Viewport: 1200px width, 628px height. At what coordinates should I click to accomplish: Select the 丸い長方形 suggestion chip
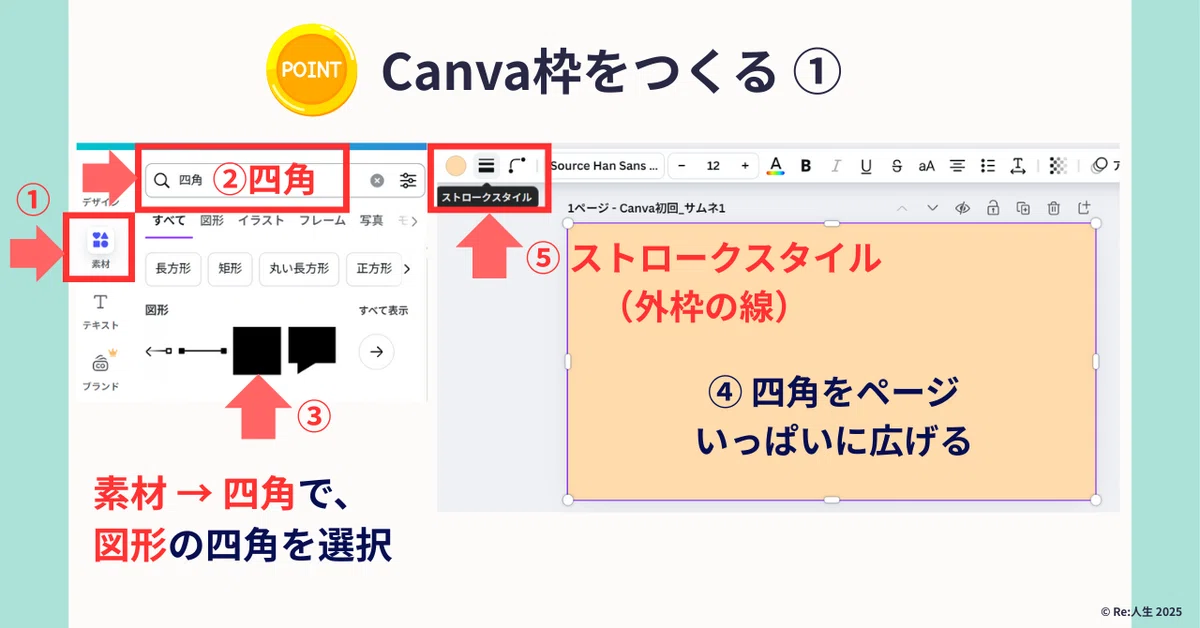click(x=298, y=269)
